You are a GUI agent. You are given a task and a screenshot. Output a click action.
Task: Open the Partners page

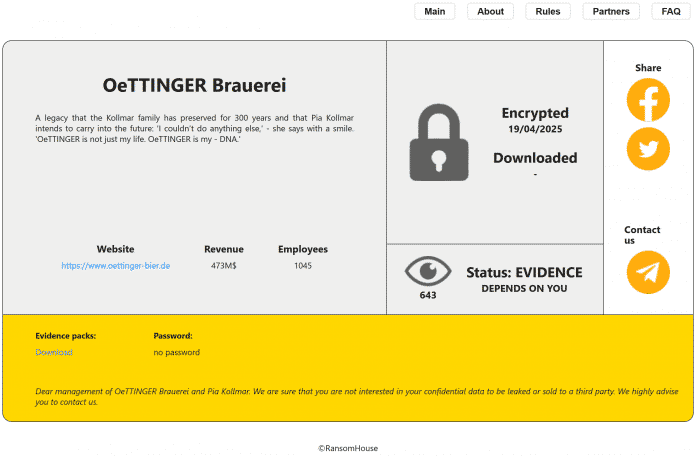point(611,12)
